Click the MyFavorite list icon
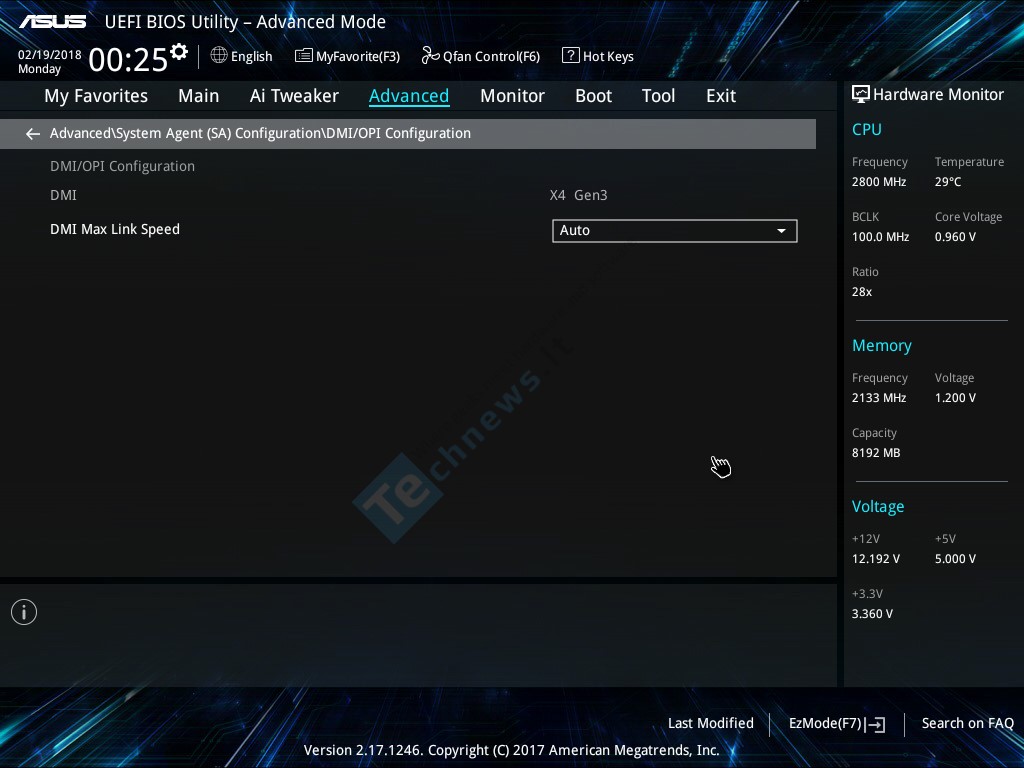This screenshot has height=768, width=1024. coord(303,56)
